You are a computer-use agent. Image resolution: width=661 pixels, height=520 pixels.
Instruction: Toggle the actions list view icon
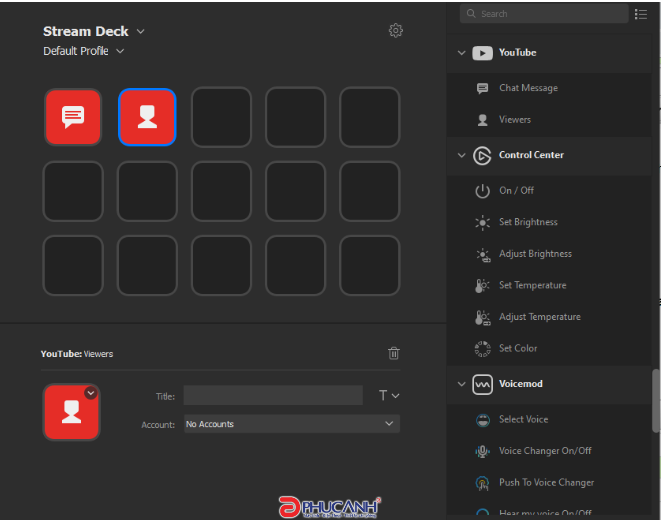(641, 14)
